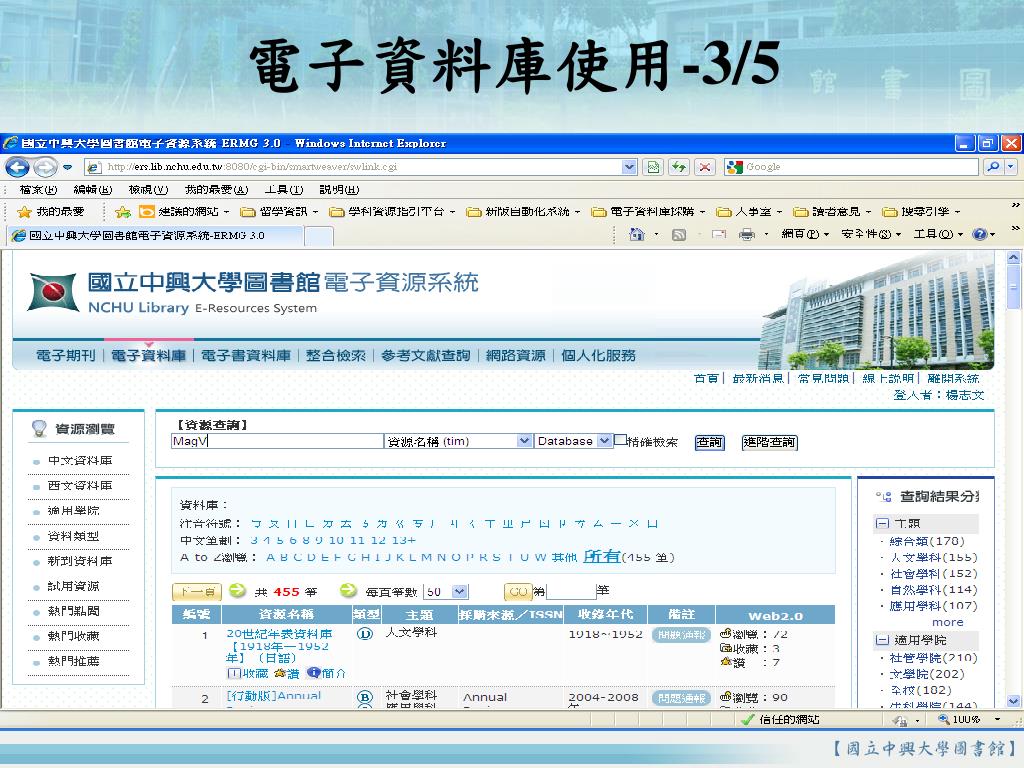The image size is (1024, 768).
Task: Filter by 綜合類(170) facet
Action: click(x=927, y=541)
